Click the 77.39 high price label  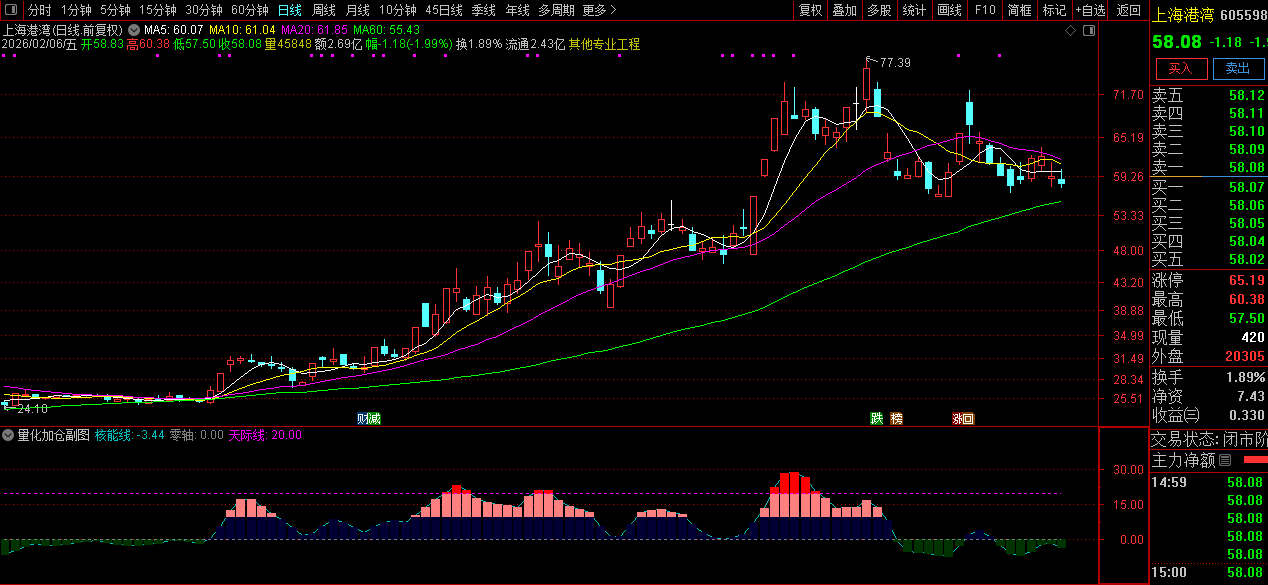pos(895,63)
